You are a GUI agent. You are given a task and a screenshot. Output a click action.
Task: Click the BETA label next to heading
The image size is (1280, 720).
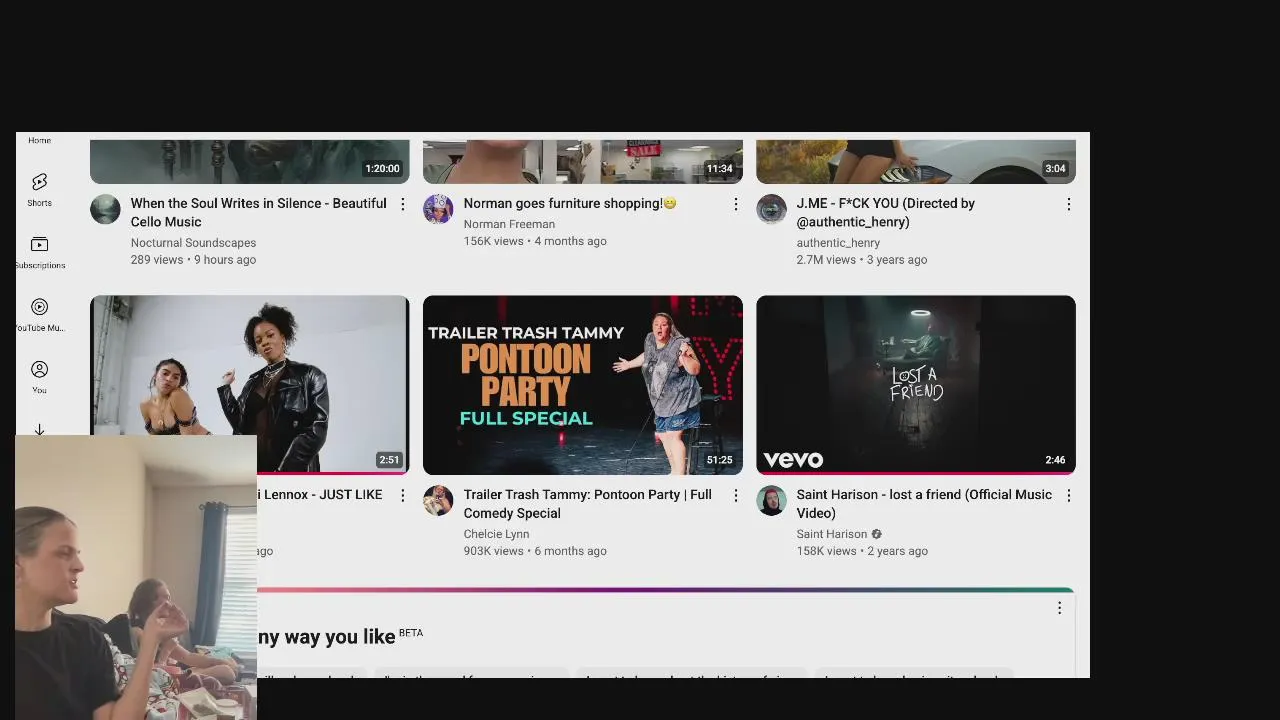click(x=411, y=633)
